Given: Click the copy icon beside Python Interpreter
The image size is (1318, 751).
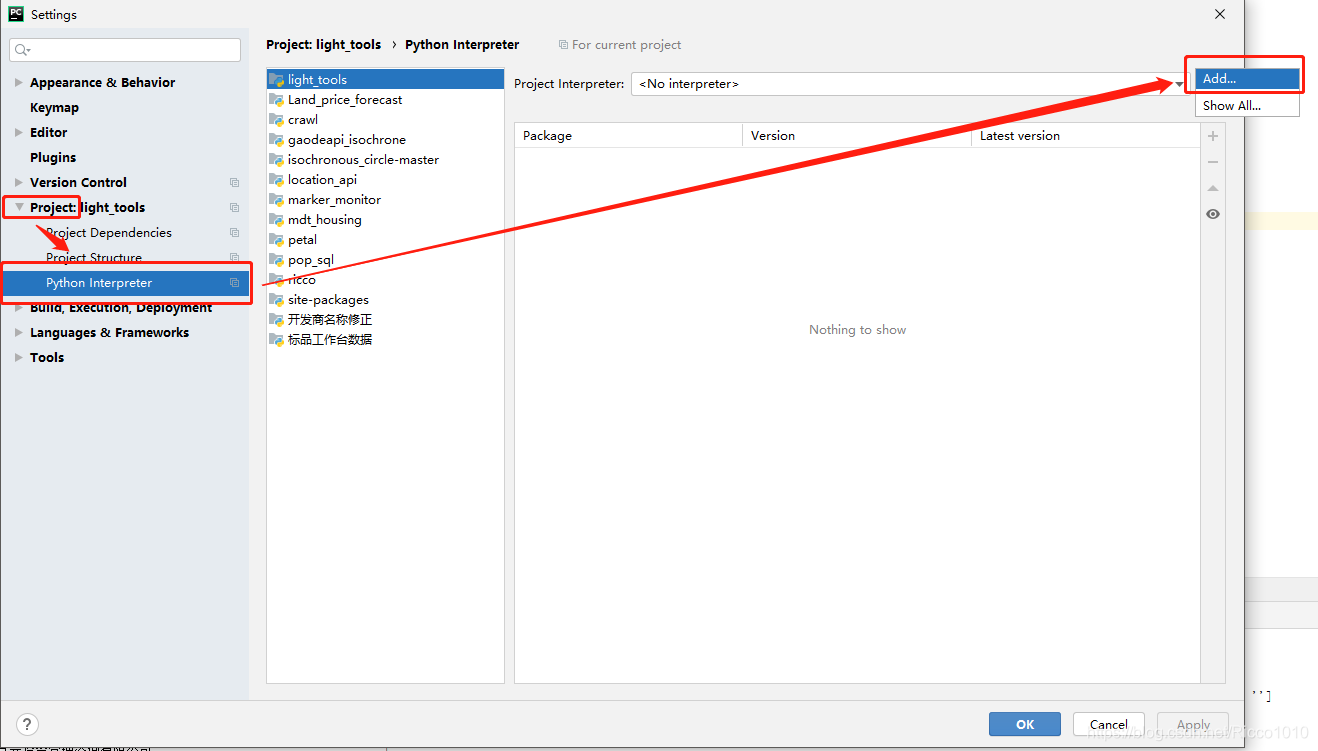Looking at the screenshot, I should [234, 283].
